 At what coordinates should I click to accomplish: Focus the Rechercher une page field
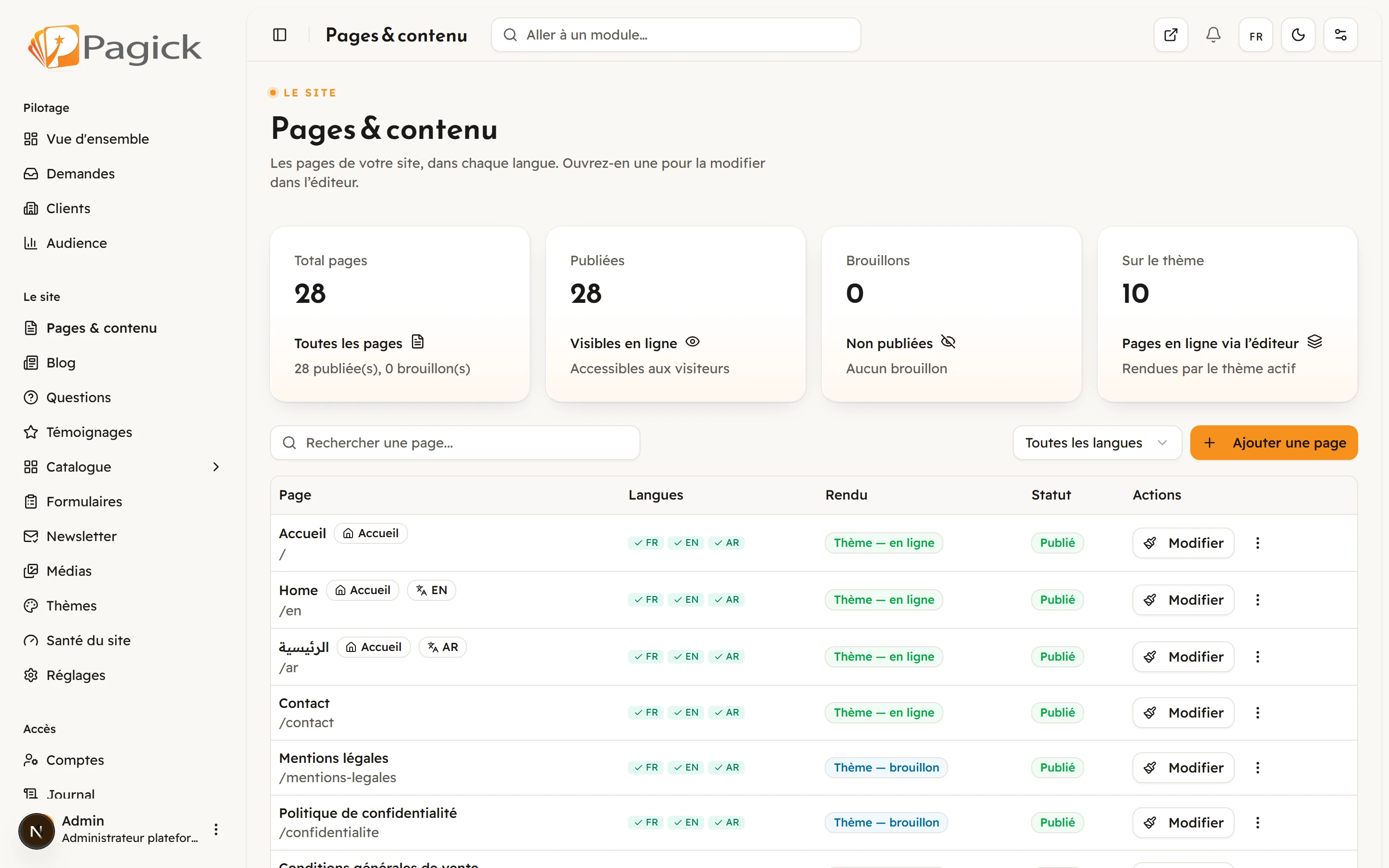455,443
